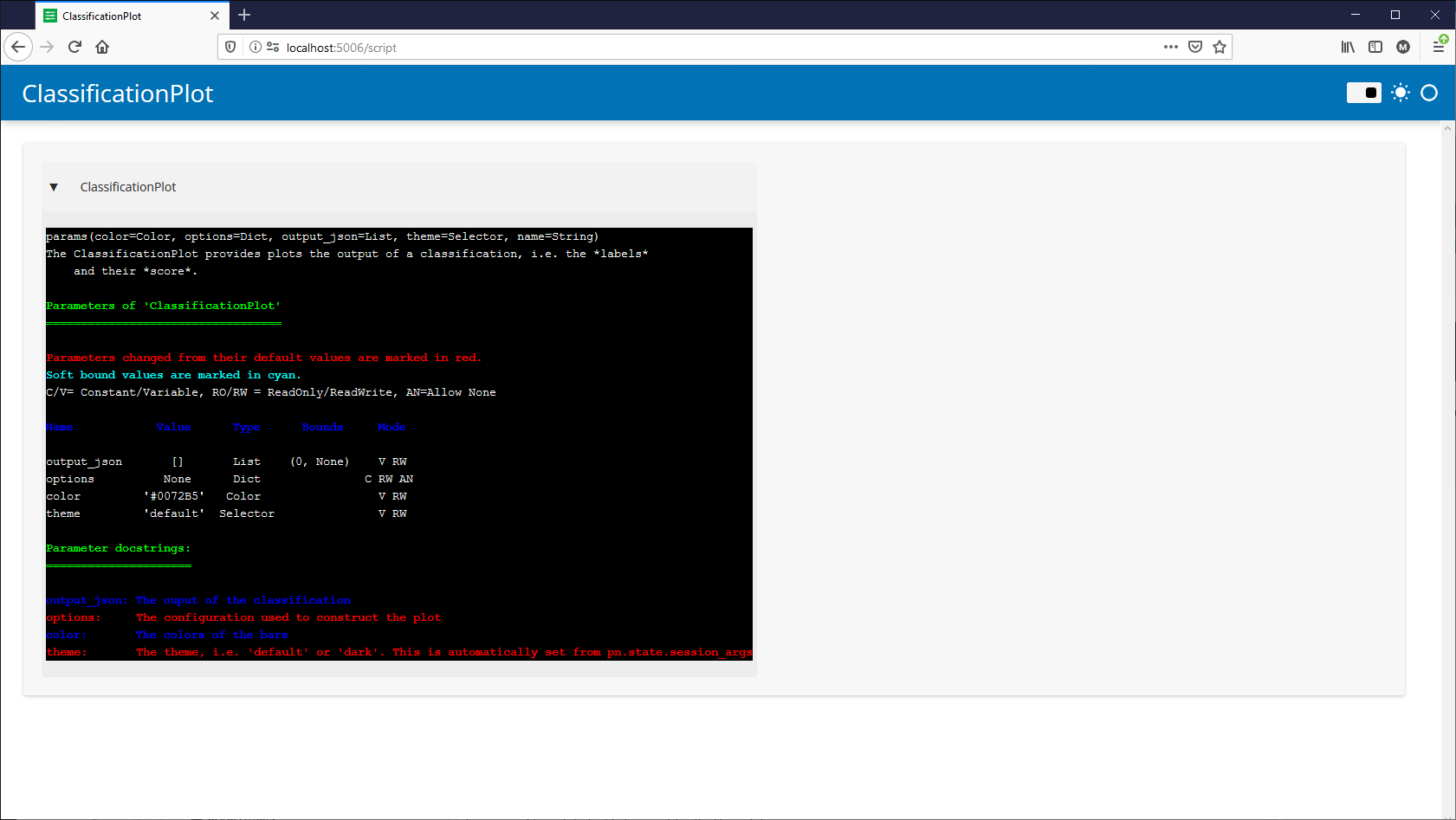This screenshot has height=820, width=1456.
Task: Bookmark this page with the star icon
Action: (1220, 47)
